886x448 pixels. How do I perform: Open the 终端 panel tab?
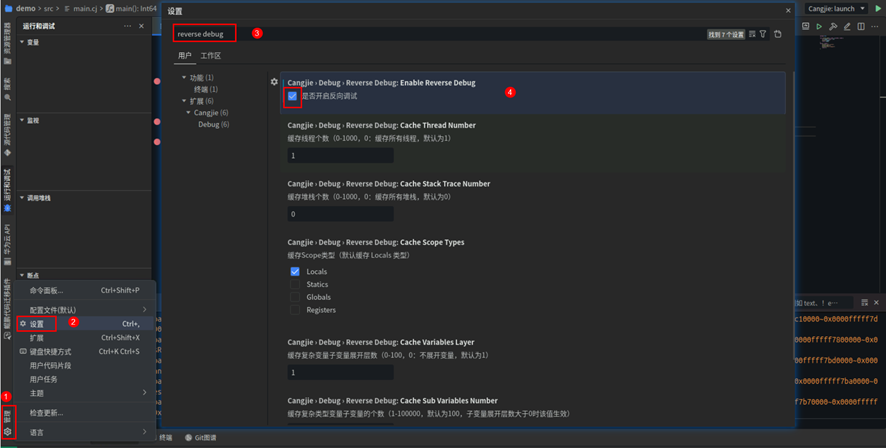point(165,438)
